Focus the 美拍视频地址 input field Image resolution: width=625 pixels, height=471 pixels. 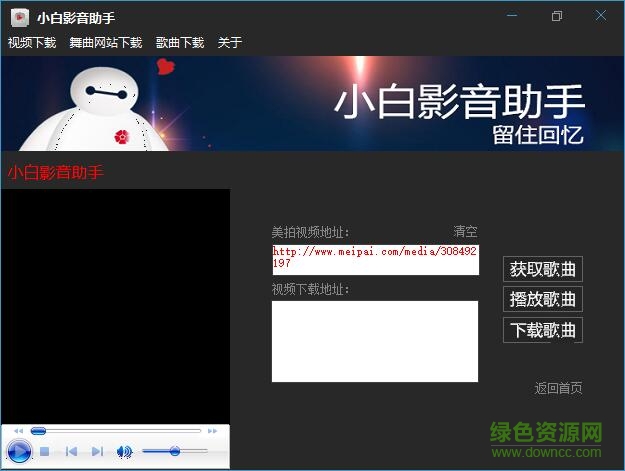375,260
